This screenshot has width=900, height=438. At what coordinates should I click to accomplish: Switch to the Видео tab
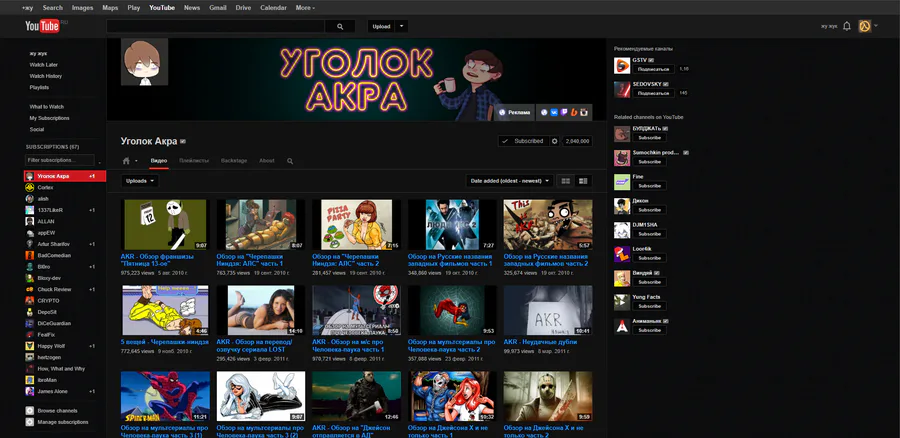click(159, 161)
